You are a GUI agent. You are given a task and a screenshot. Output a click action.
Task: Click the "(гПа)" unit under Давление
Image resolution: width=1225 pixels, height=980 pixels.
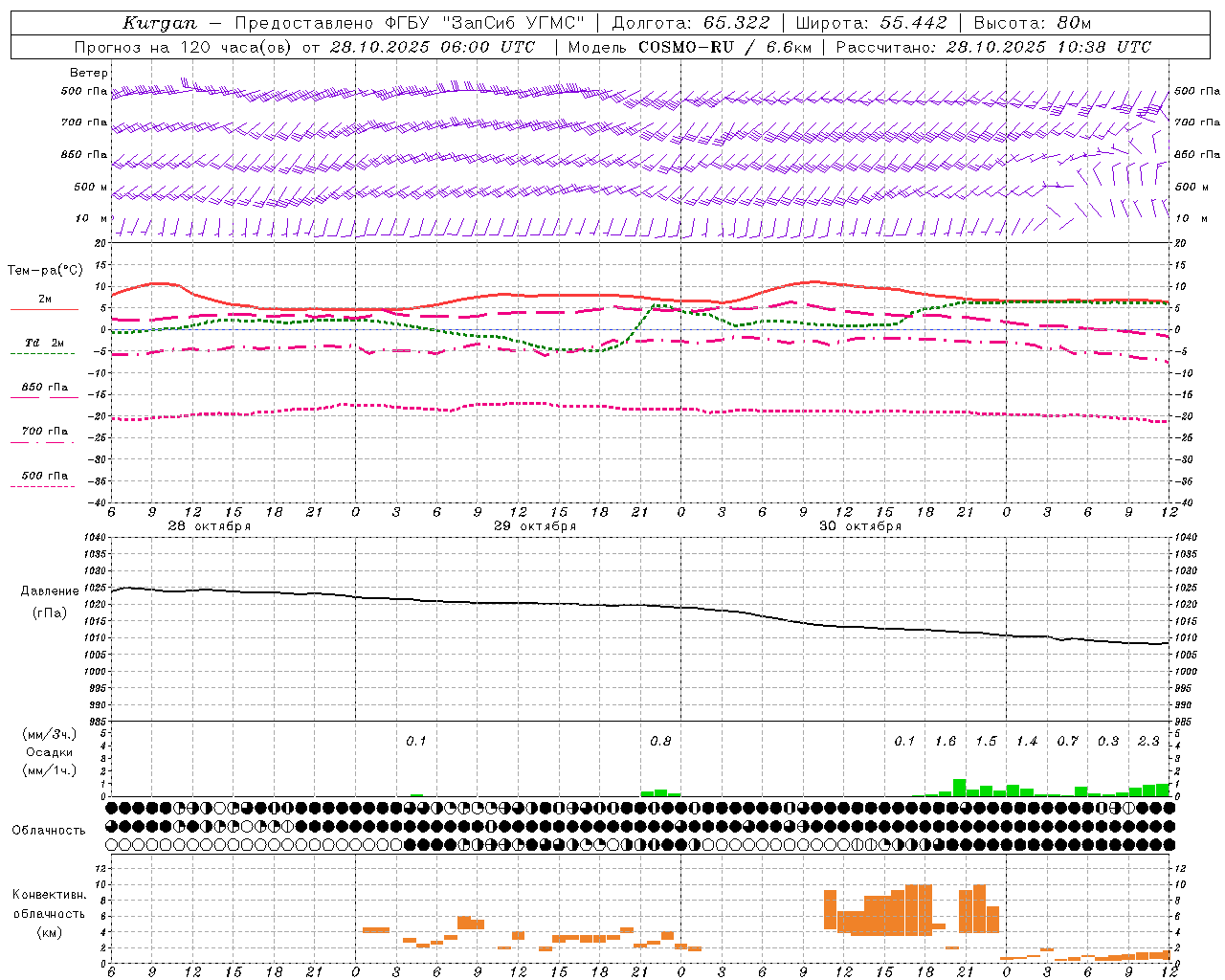click(50, 613)
